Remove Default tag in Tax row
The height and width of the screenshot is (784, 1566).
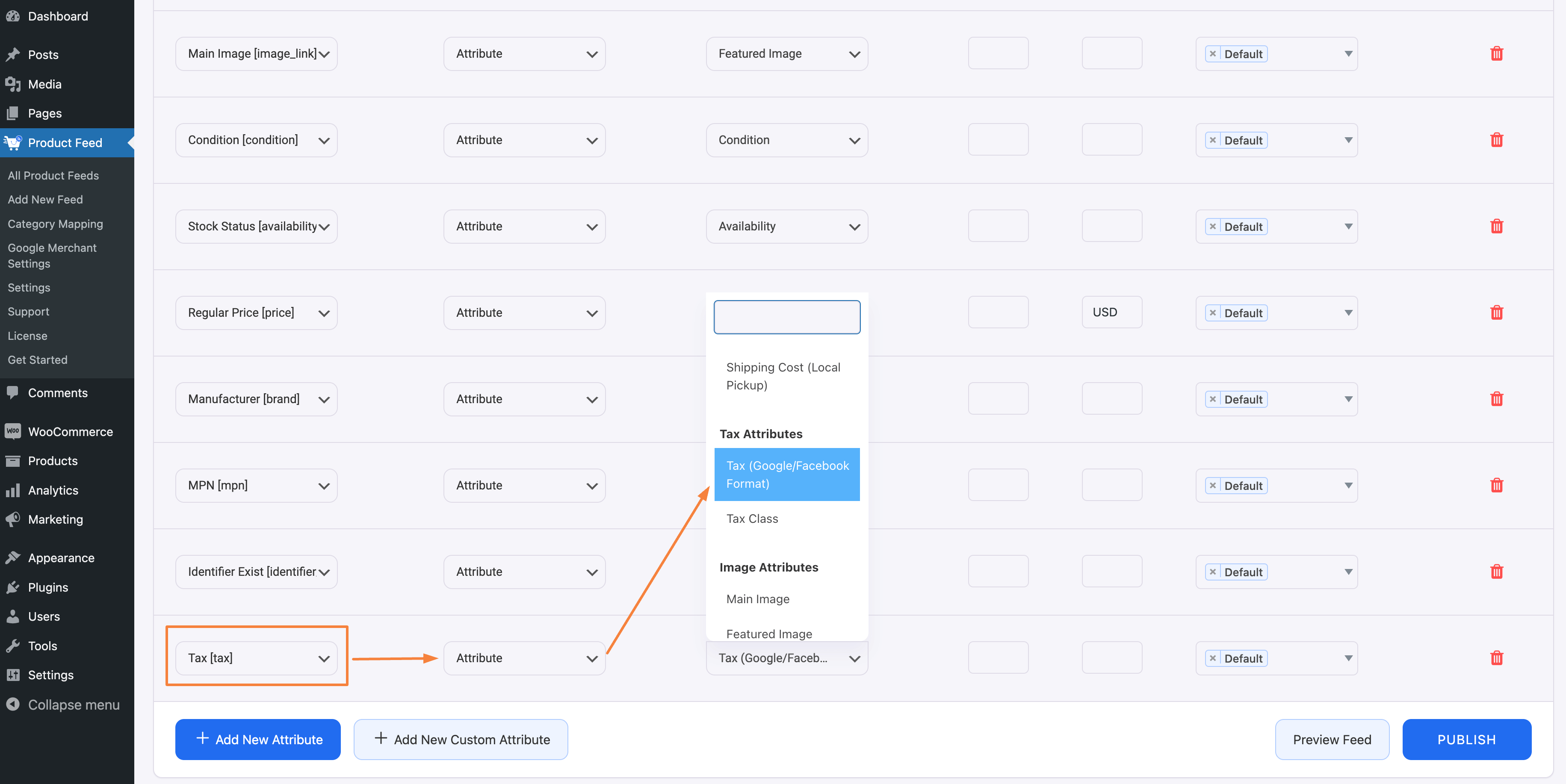point(1212,657)
